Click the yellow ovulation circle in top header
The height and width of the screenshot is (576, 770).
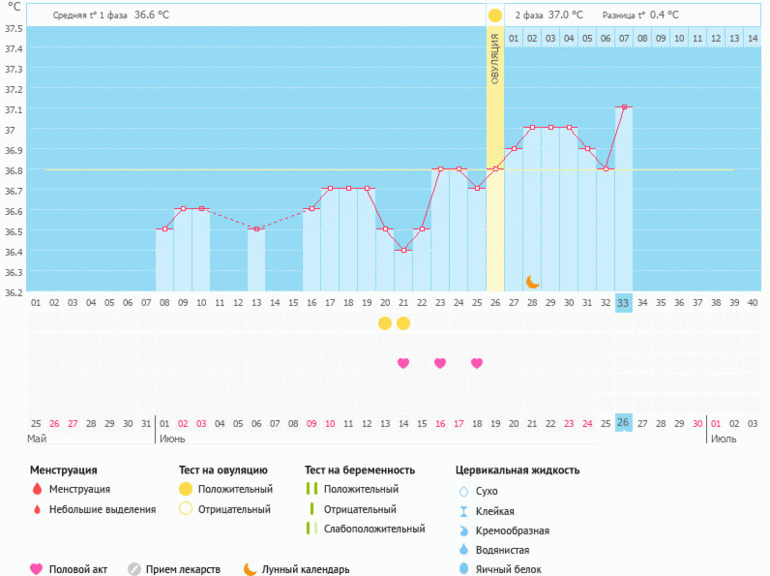click(x=495, y=16)
